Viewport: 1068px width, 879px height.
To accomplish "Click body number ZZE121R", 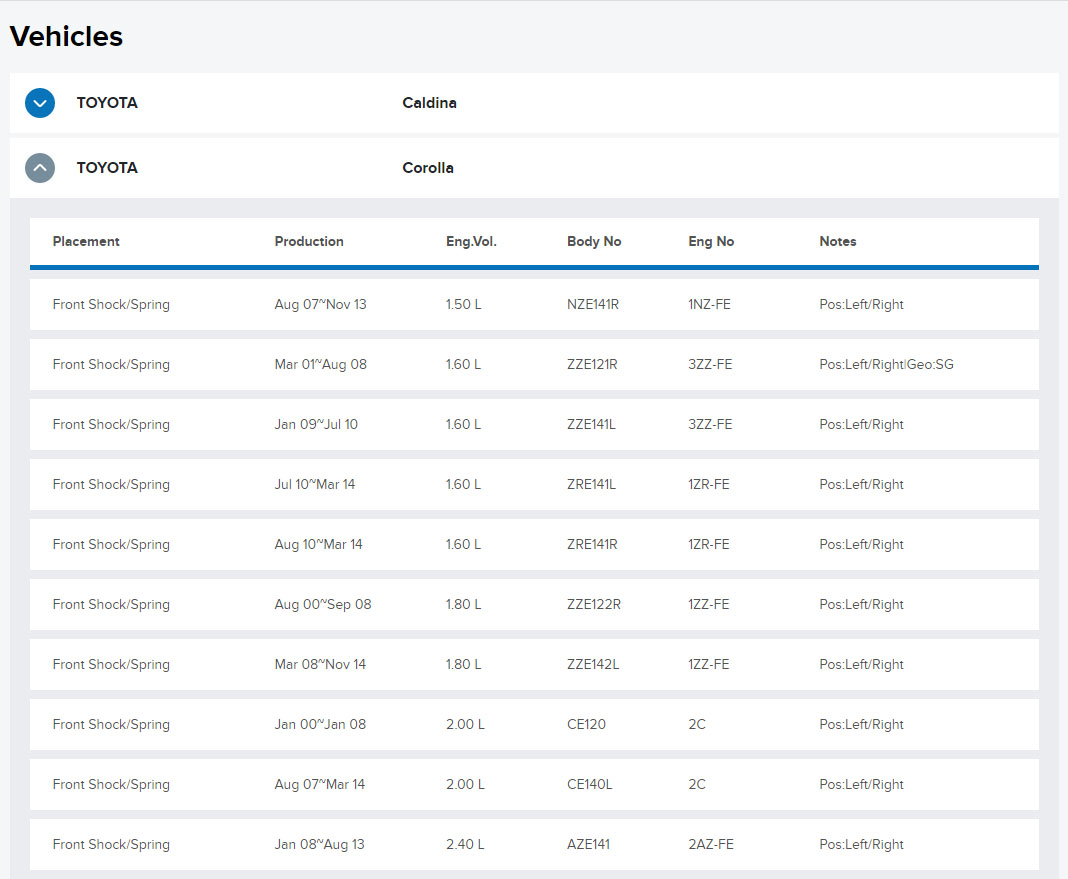I will coord(592,364).
